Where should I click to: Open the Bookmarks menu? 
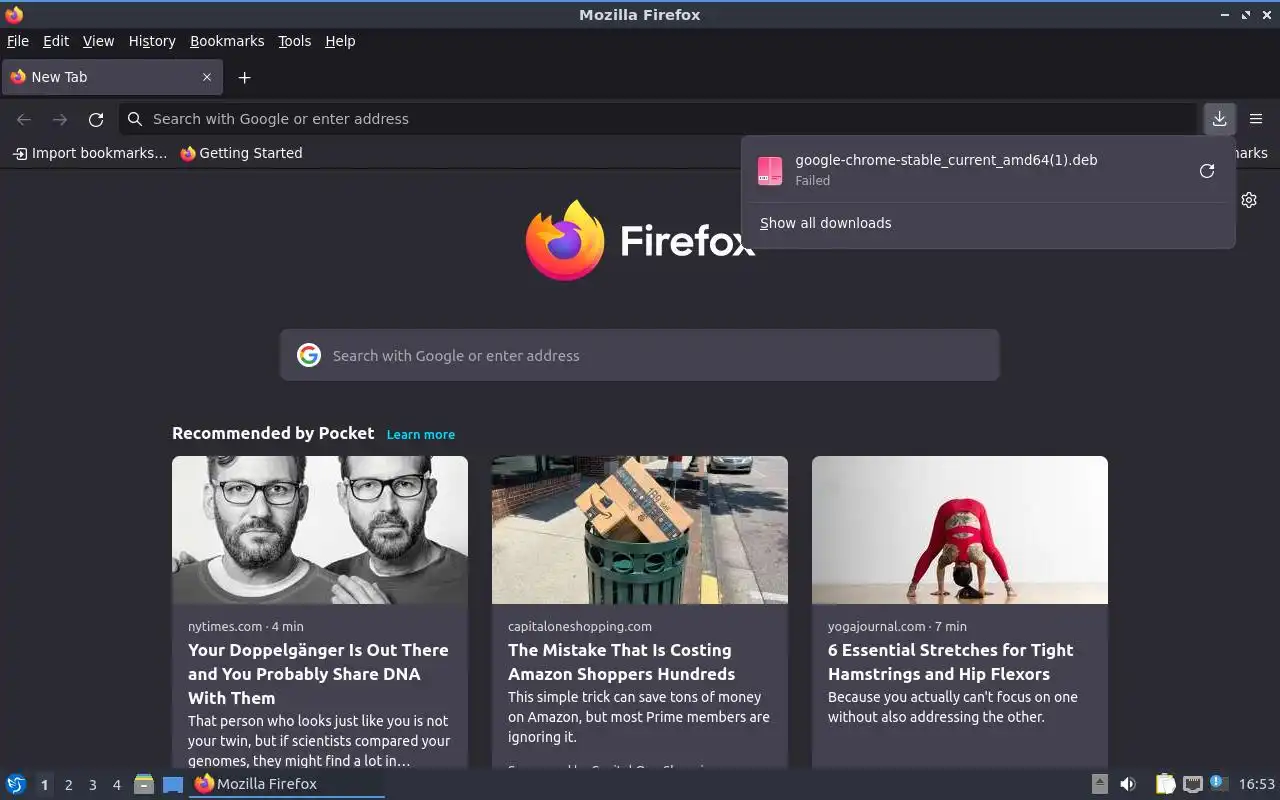click(227, 41)
